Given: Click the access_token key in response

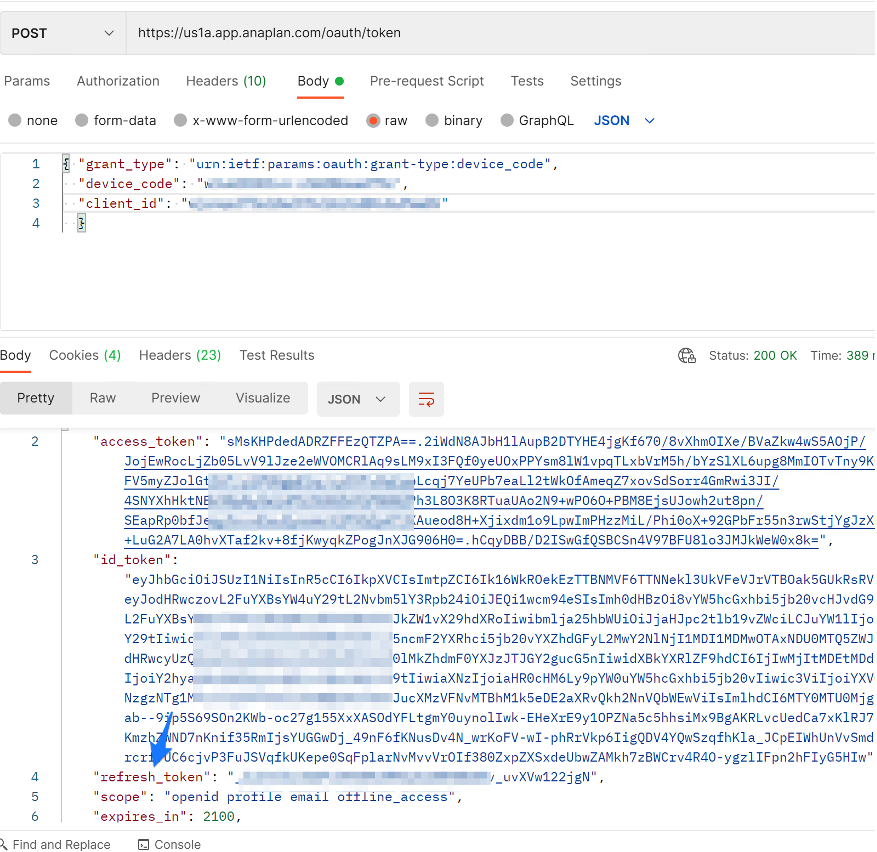Looking at the screenshot, I should 148,441.
